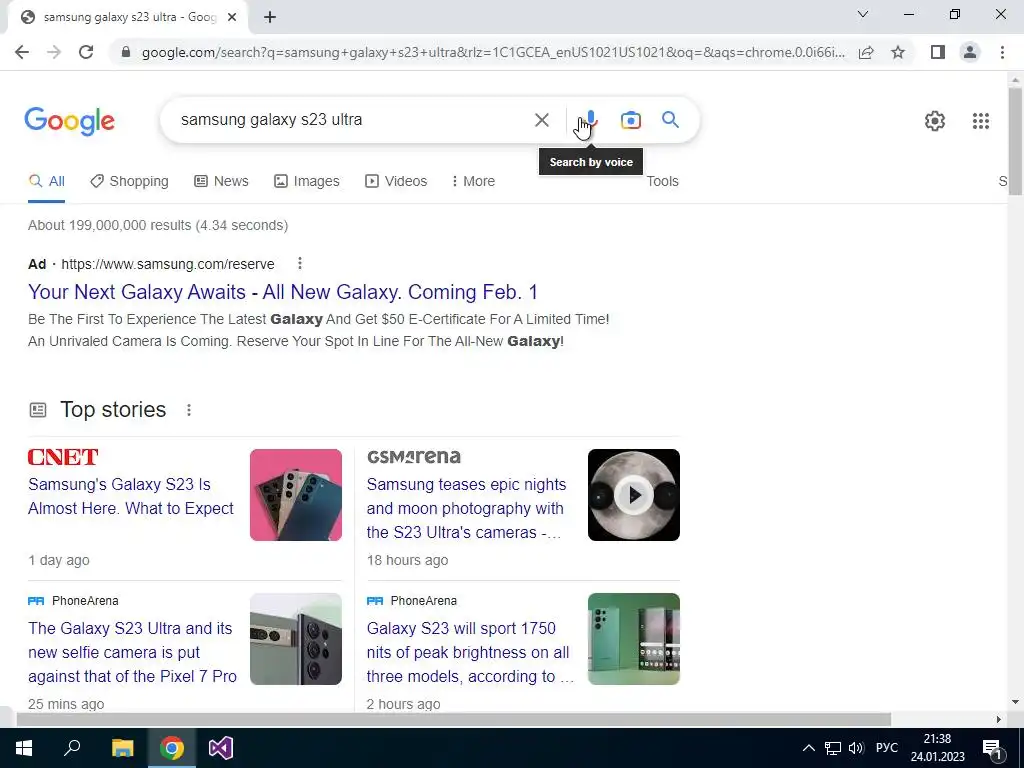1024x768 pixels.
Task: Switch input language via РУС indicator
Action: (x=887, y=748)
